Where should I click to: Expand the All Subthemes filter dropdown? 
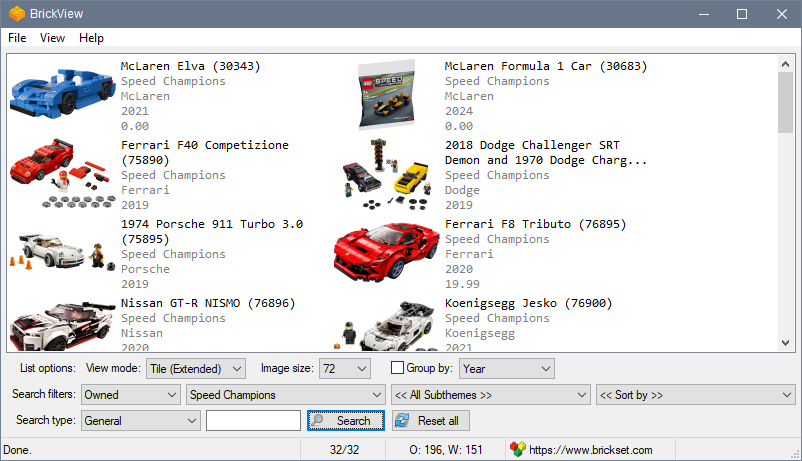point(490,395)
